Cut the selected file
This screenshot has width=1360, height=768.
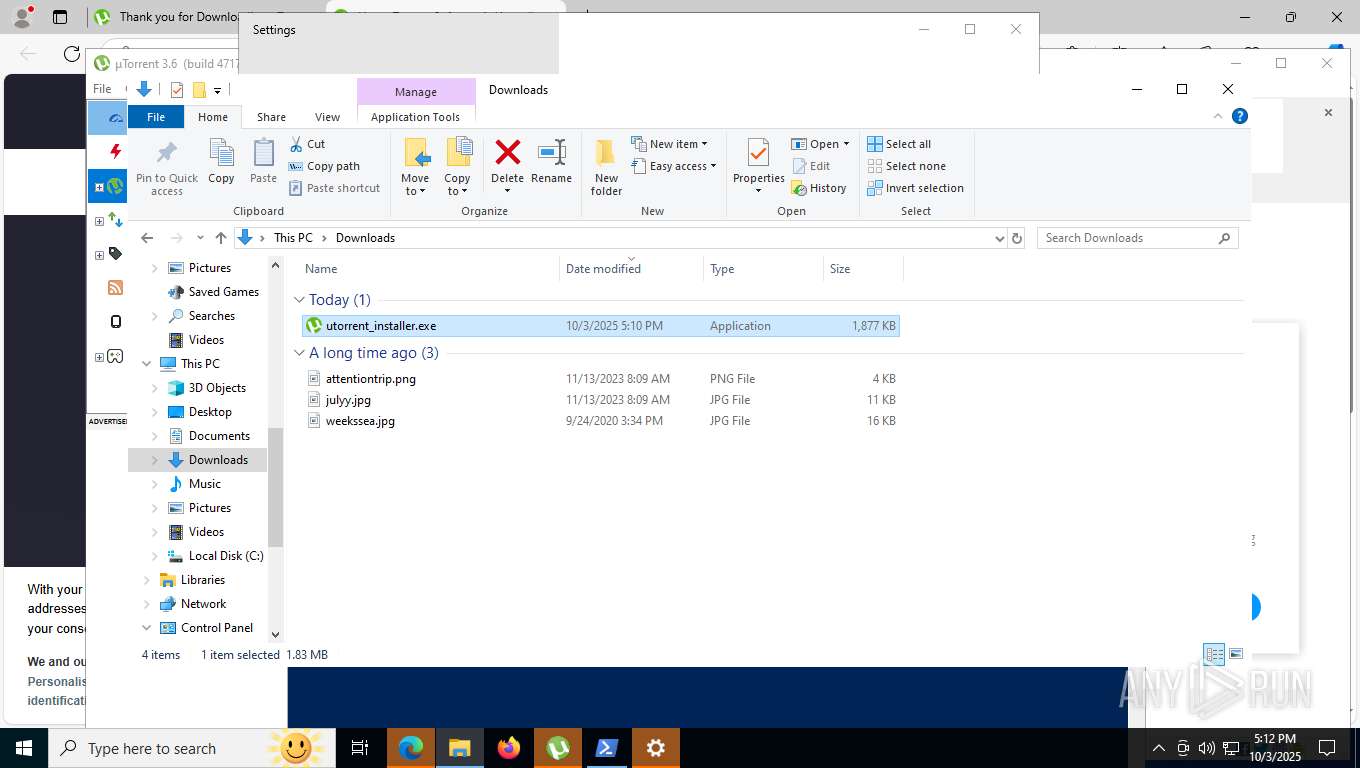point(307,144)
